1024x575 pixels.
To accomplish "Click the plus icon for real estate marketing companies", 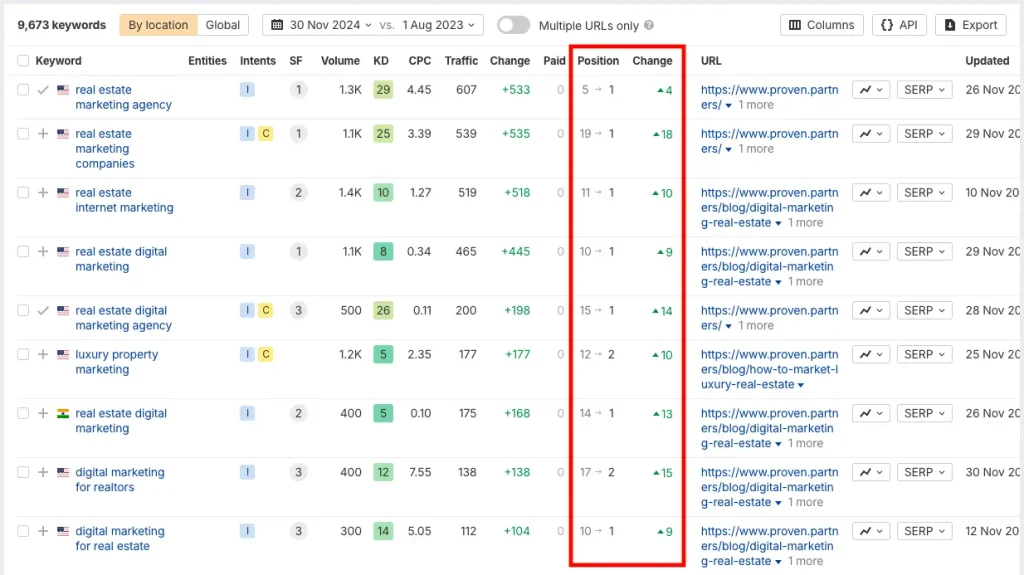I will pyautogui.click(x=43, y=133).
